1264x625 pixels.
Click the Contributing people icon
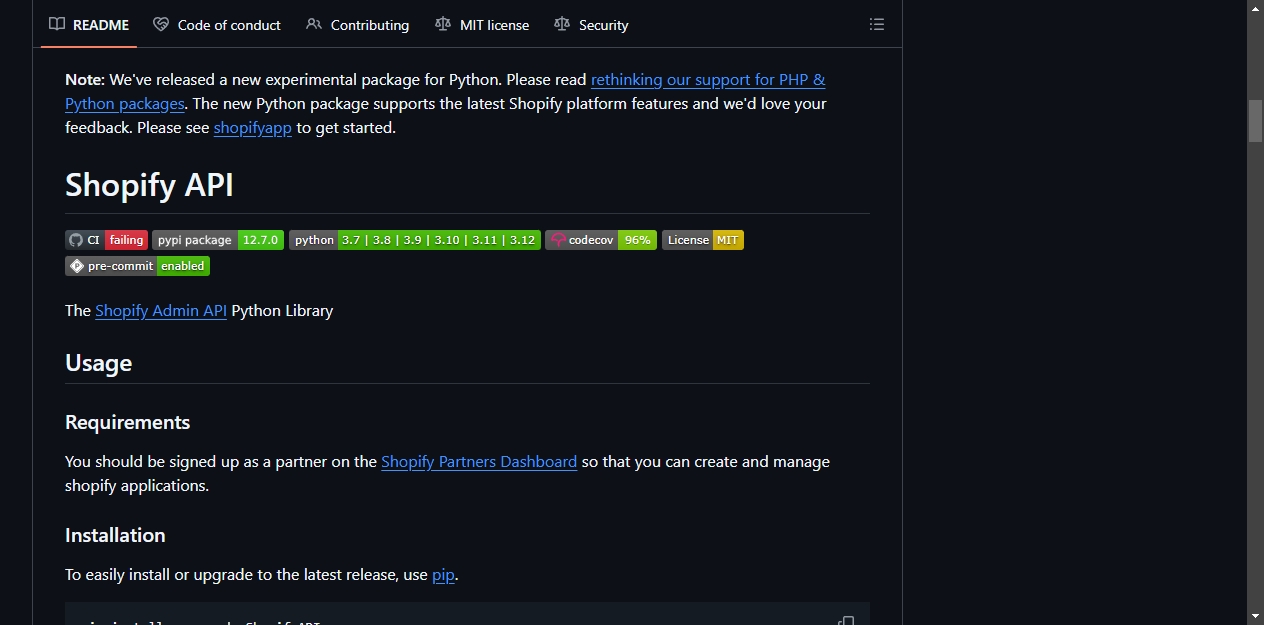click(314, 25)
